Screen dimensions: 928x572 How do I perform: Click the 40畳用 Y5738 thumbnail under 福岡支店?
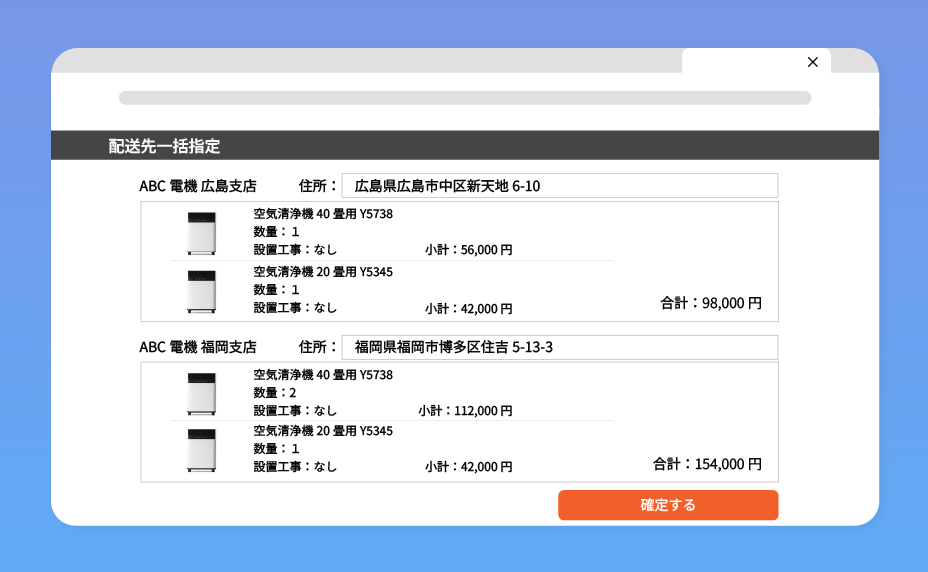201,393
